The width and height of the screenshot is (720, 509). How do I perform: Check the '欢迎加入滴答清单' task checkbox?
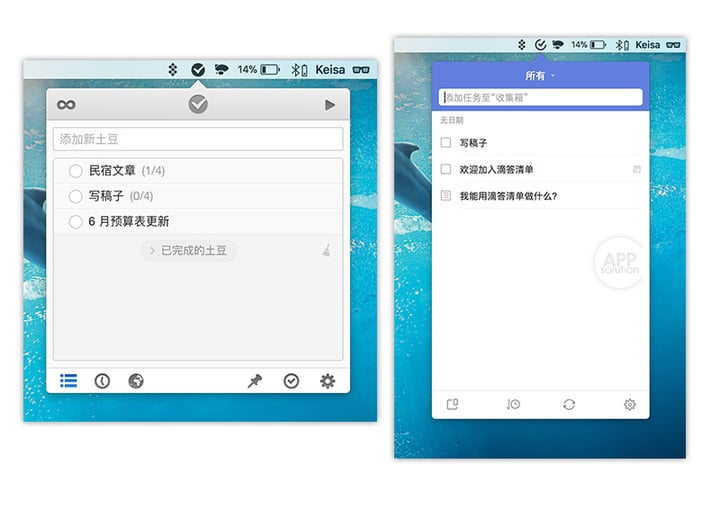pos(445,169)
